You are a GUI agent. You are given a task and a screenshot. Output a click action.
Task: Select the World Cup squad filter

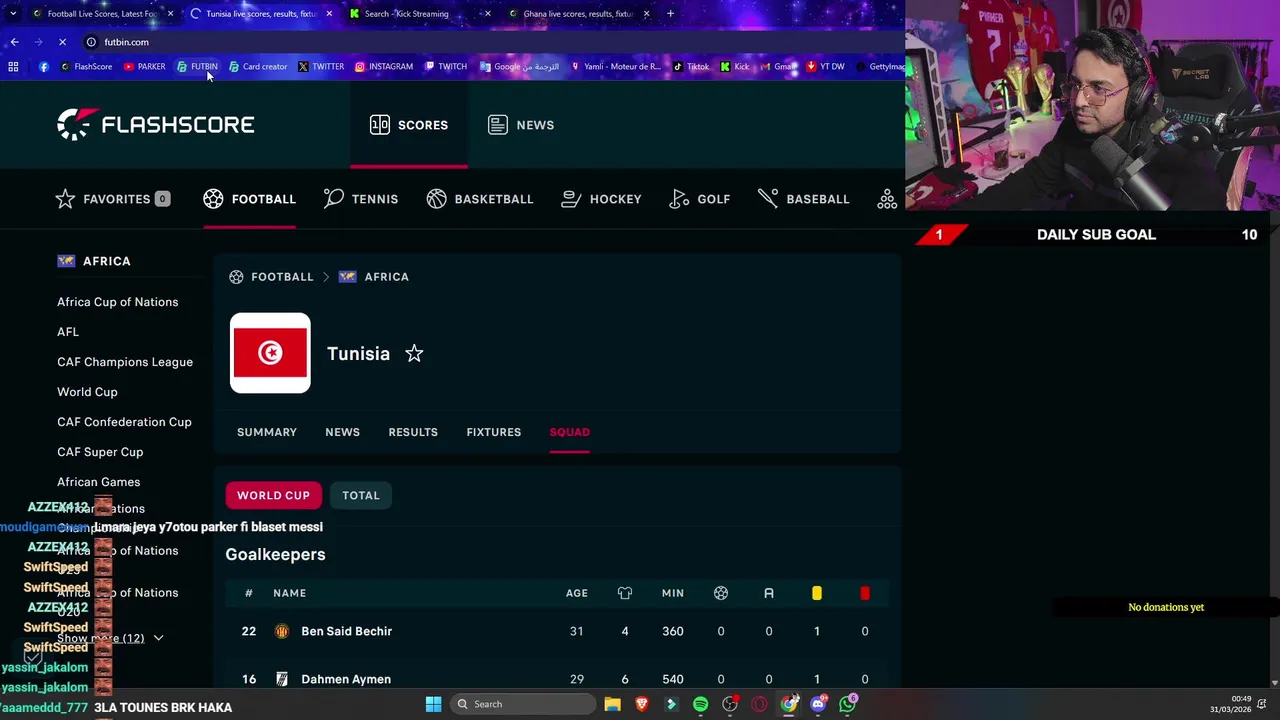click(x=273, y=495)
